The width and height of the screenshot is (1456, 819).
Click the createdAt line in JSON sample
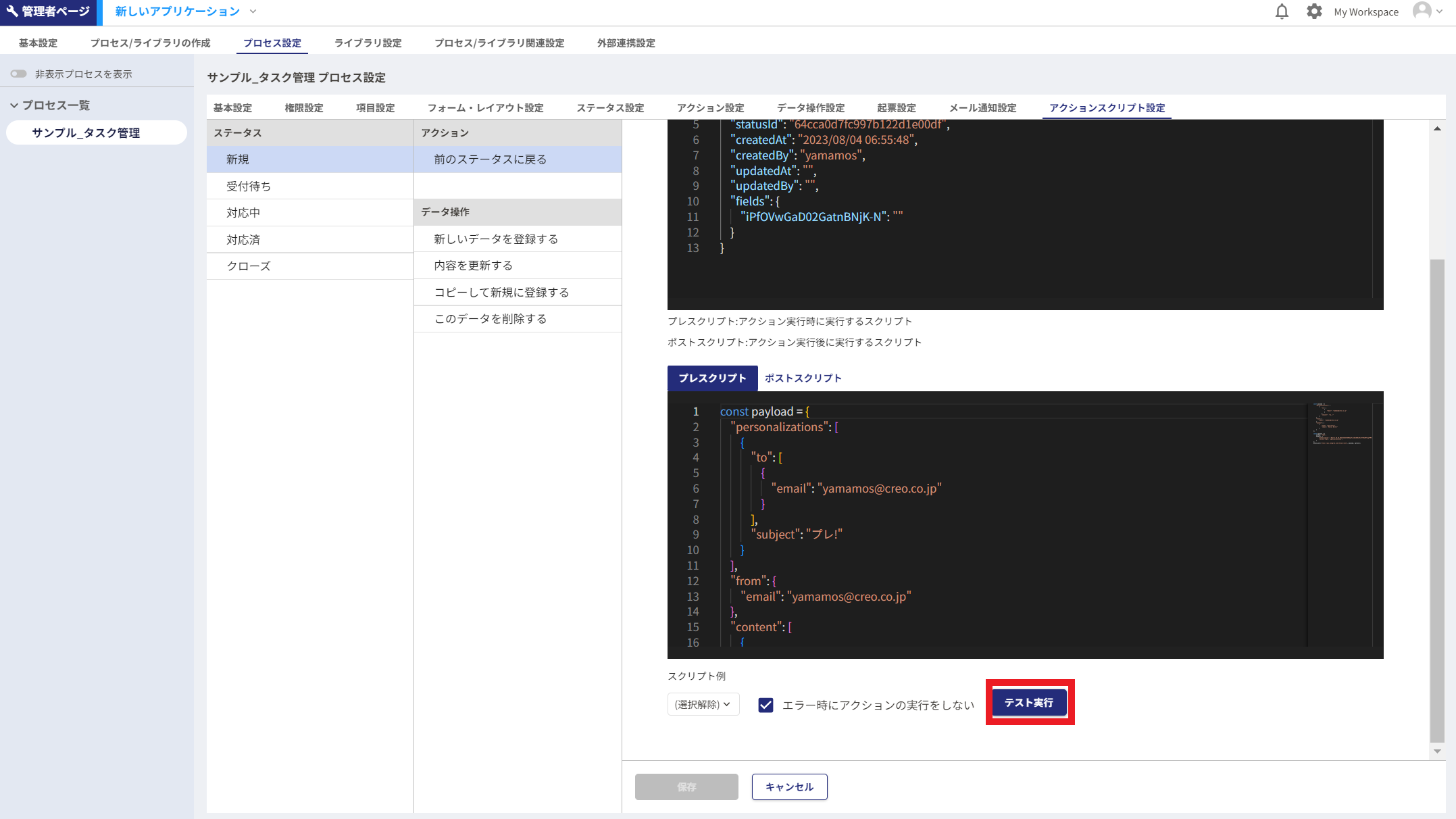(x=824, y=140)
